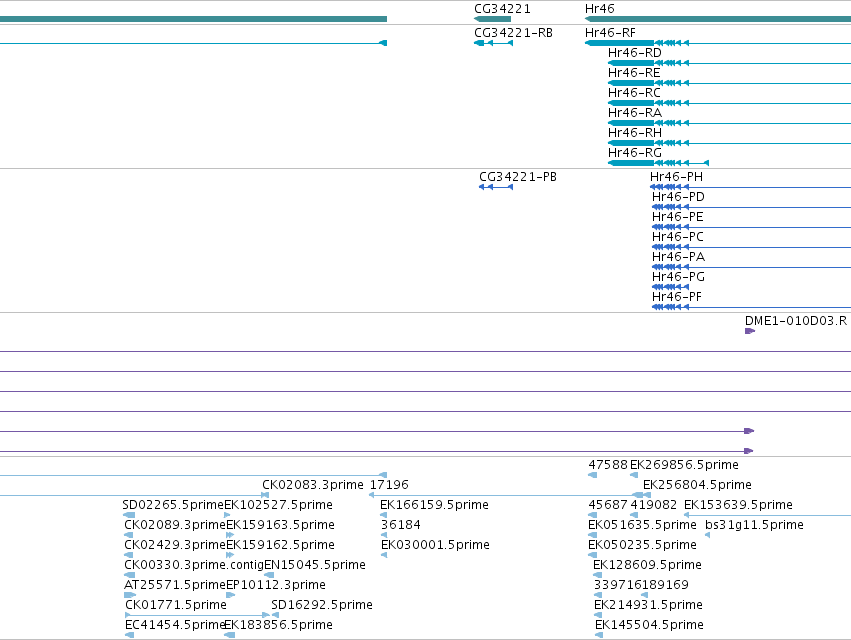Select EST EK145504.5prime
Viewport: 851px width, 640px height.
(649, 625)
